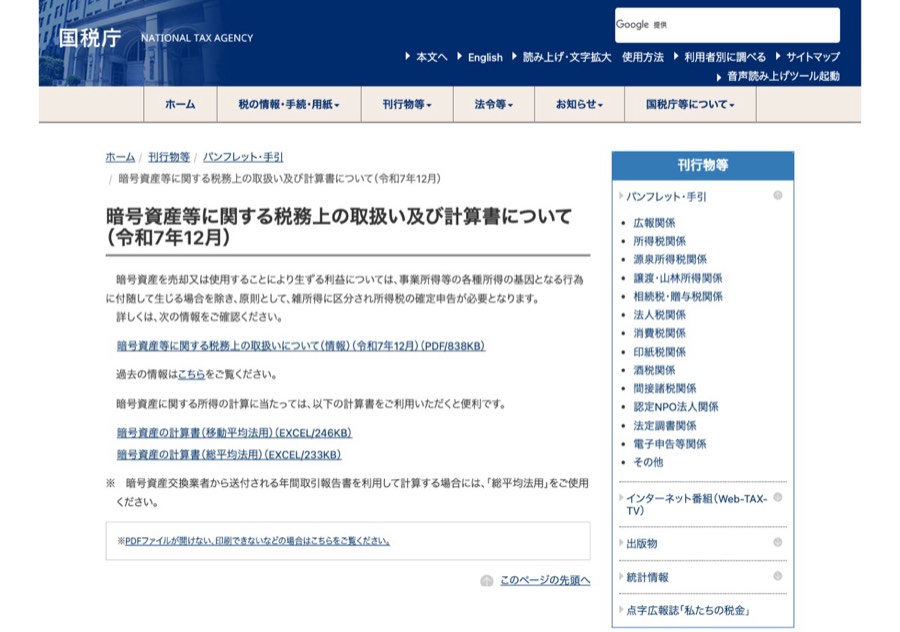
Task: Click the 国税庁 National Tax Agency logo
Action: [x=156, y=38]
